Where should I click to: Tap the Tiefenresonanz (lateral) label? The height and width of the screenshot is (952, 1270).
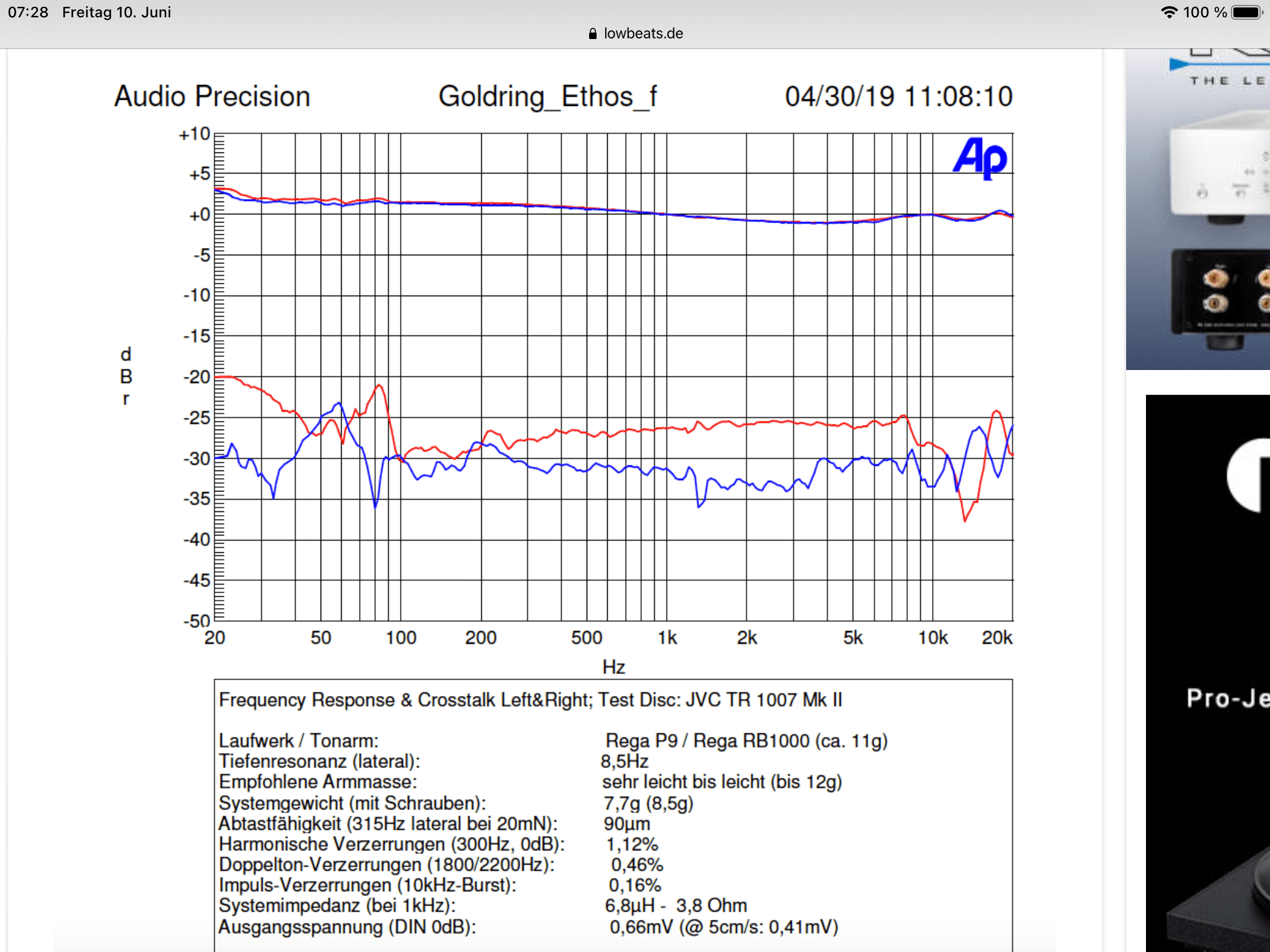(x=319, y=761)
